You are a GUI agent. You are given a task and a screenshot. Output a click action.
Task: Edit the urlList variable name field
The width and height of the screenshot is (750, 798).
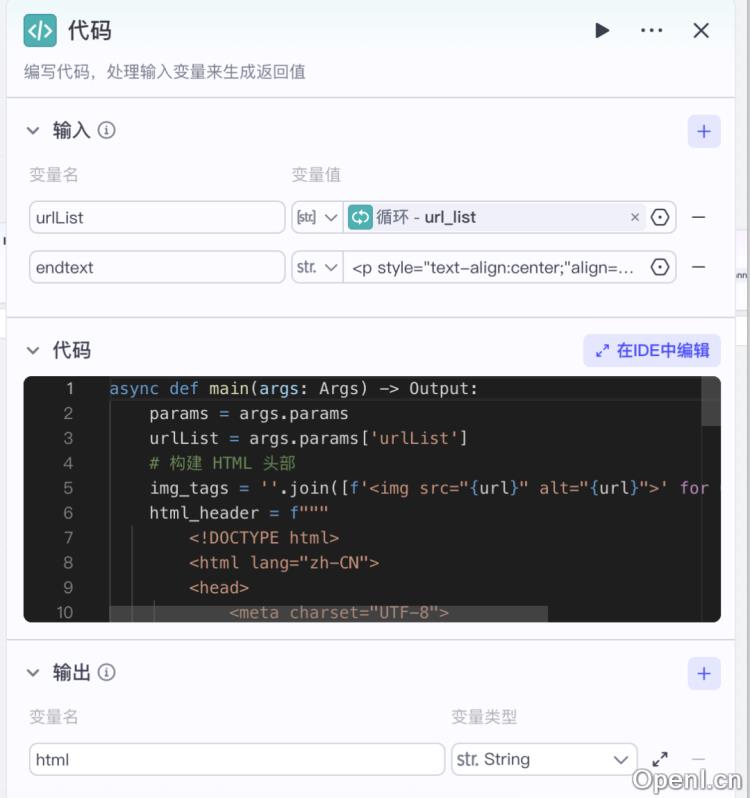pos(157,217)
